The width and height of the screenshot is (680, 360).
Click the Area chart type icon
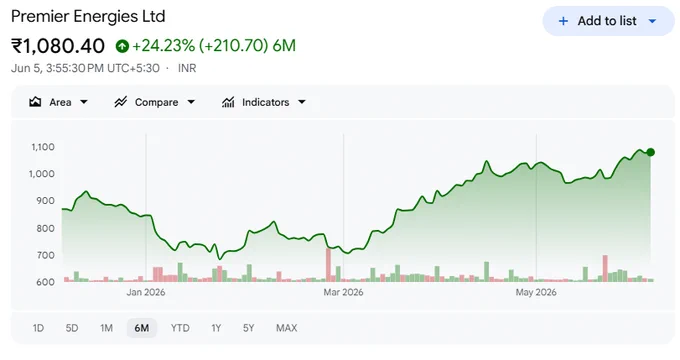(35, 102)
